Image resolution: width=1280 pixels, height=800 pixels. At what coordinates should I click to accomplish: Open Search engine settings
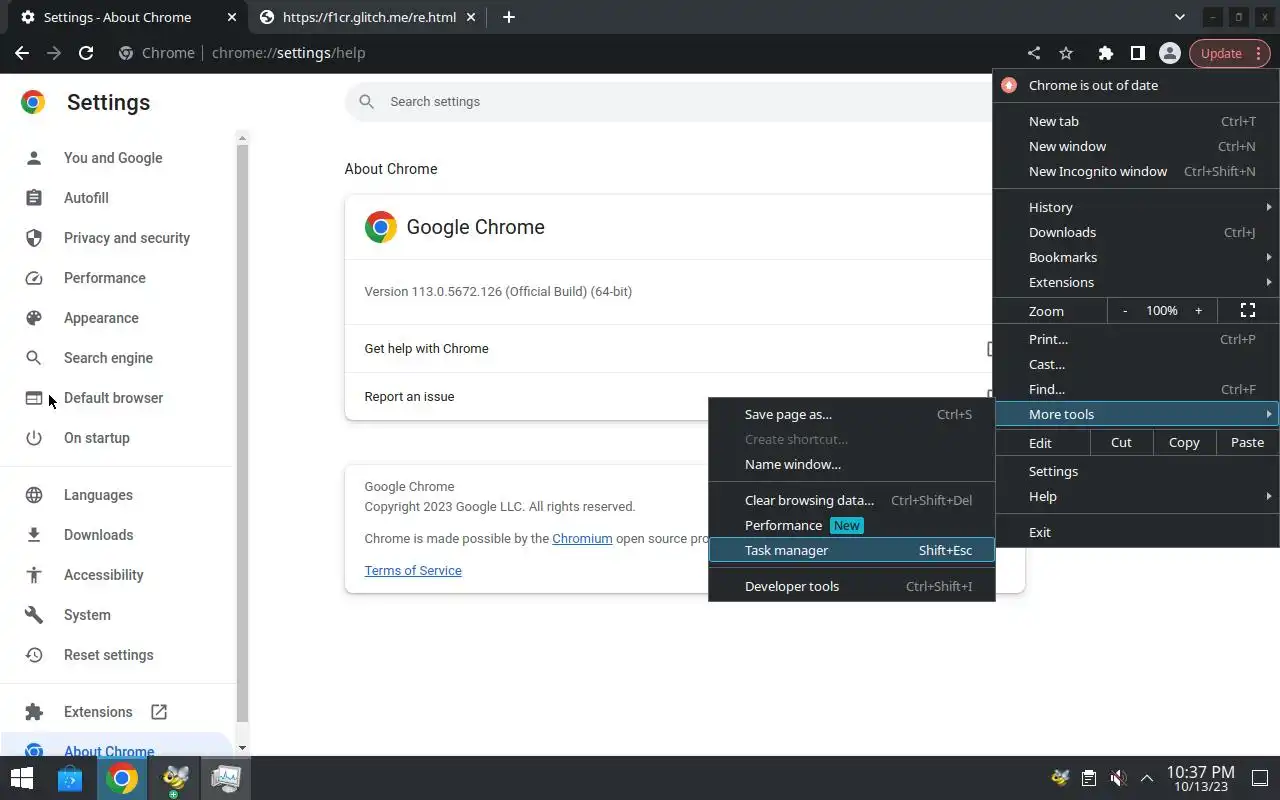click(108, 358)
